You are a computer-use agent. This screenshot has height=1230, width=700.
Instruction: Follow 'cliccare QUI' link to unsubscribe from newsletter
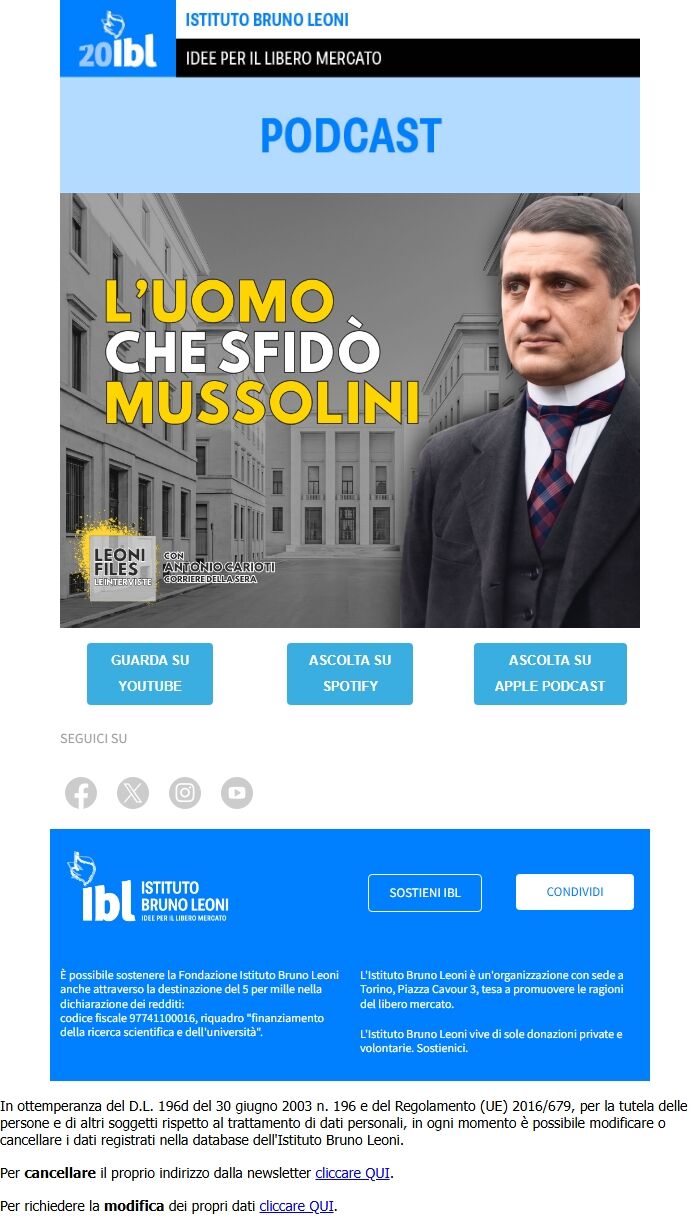pyautogui.click(x=353, y=1173)
